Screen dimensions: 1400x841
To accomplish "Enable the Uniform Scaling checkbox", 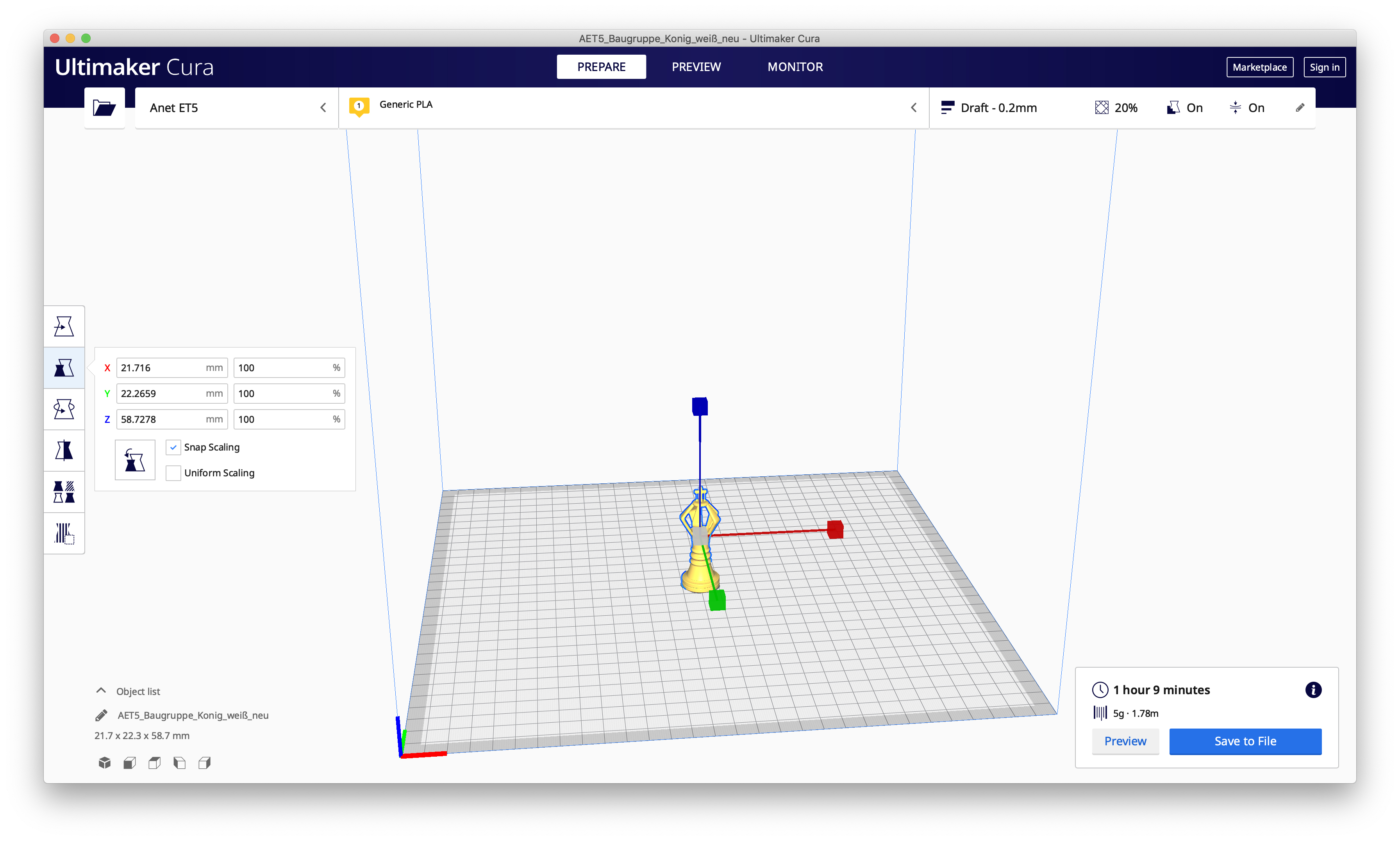I will coord(173,473).
